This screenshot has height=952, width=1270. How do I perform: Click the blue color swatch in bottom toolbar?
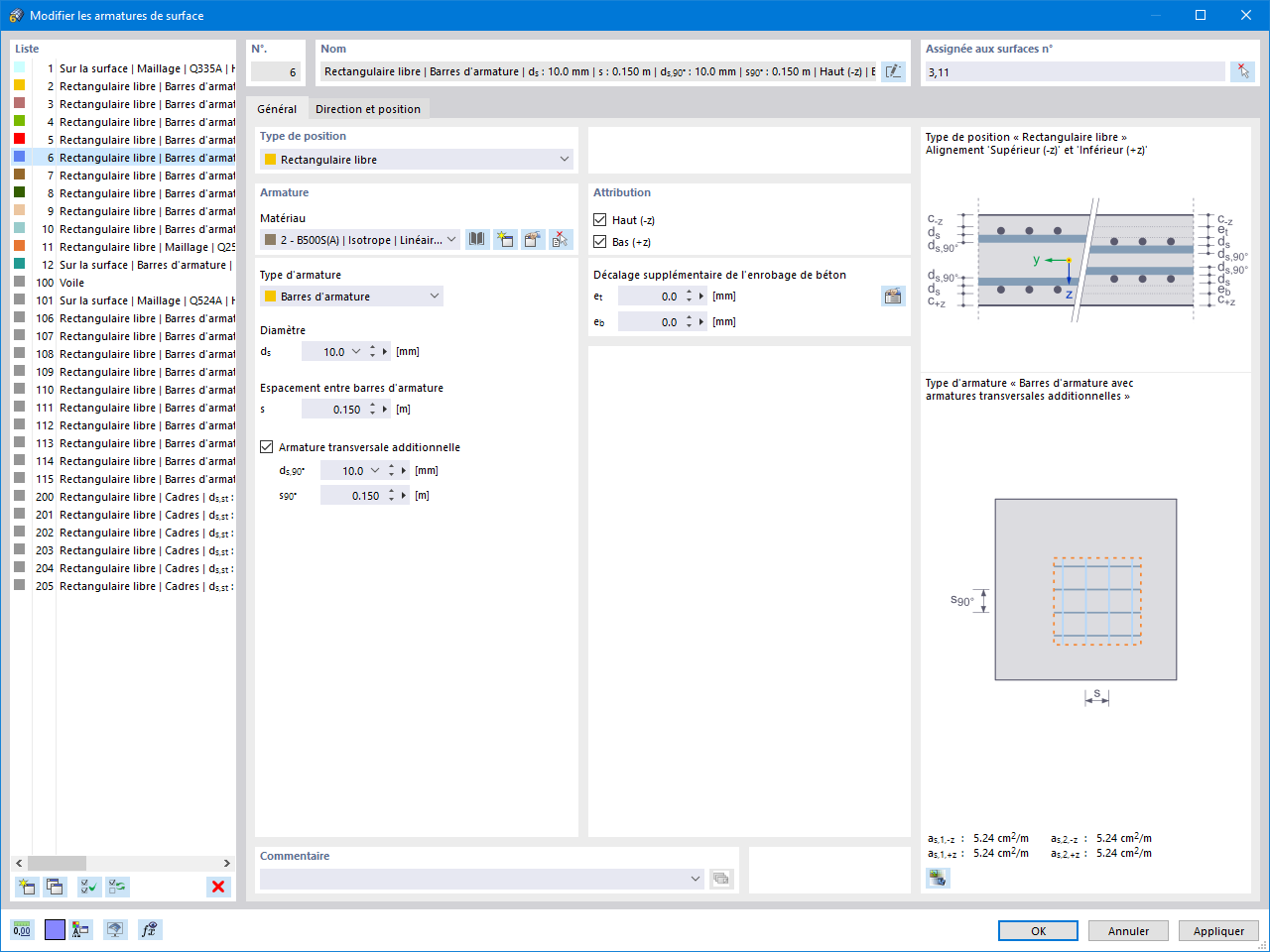point(55,929)
